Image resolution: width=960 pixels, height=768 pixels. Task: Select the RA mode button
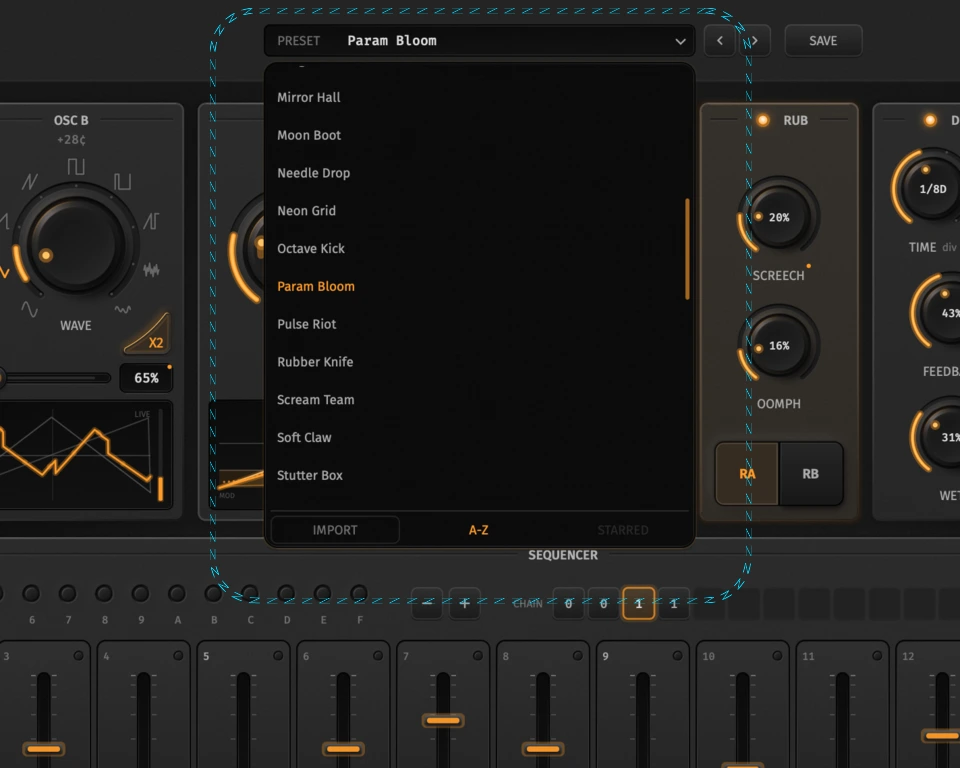747,473
